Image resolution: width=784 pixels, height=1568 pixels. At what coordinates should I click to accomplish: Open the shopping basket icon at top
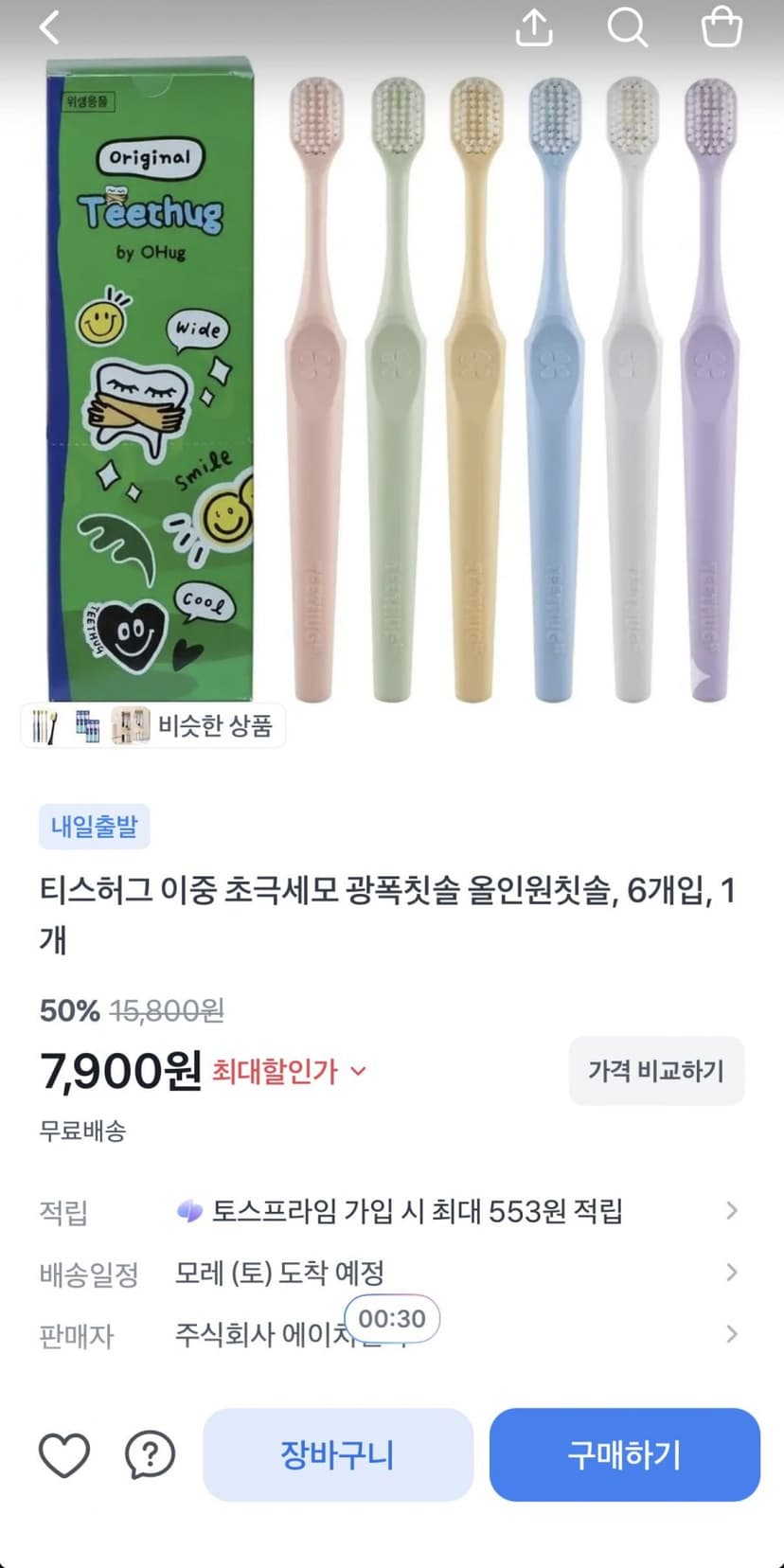(722, 27)
